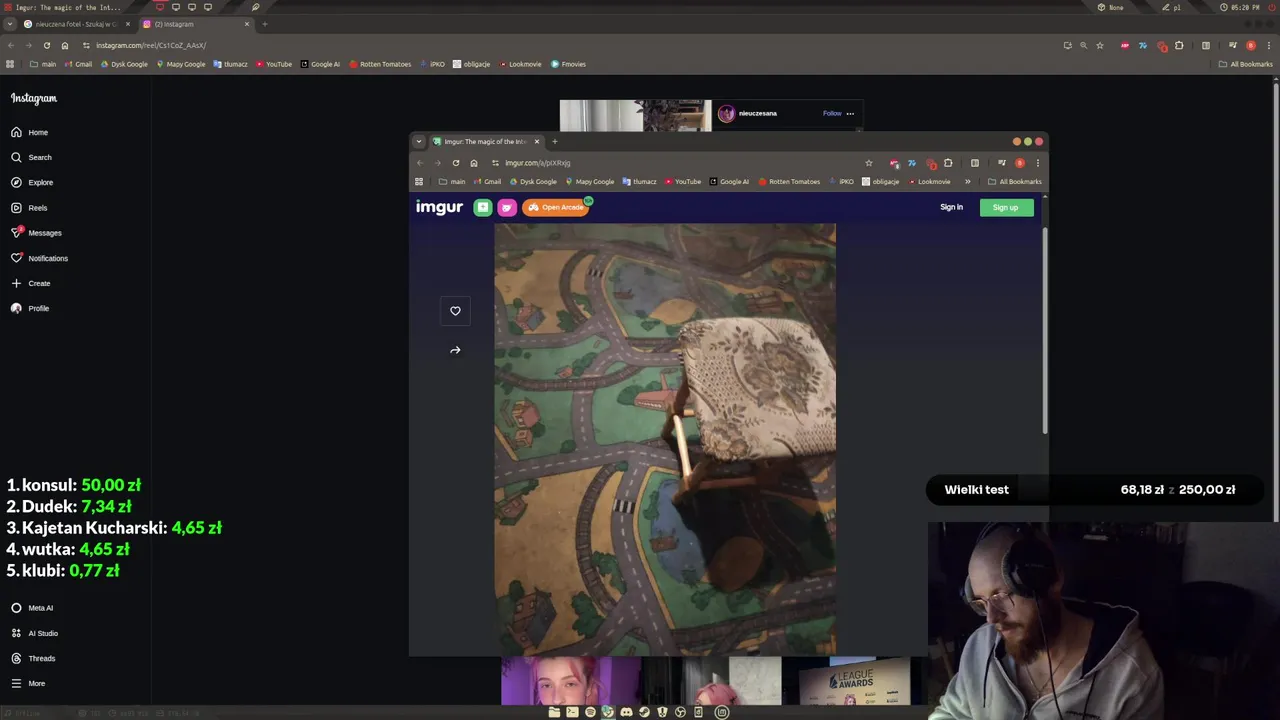Bookmark Imgur page with star icon

[868, 163]
